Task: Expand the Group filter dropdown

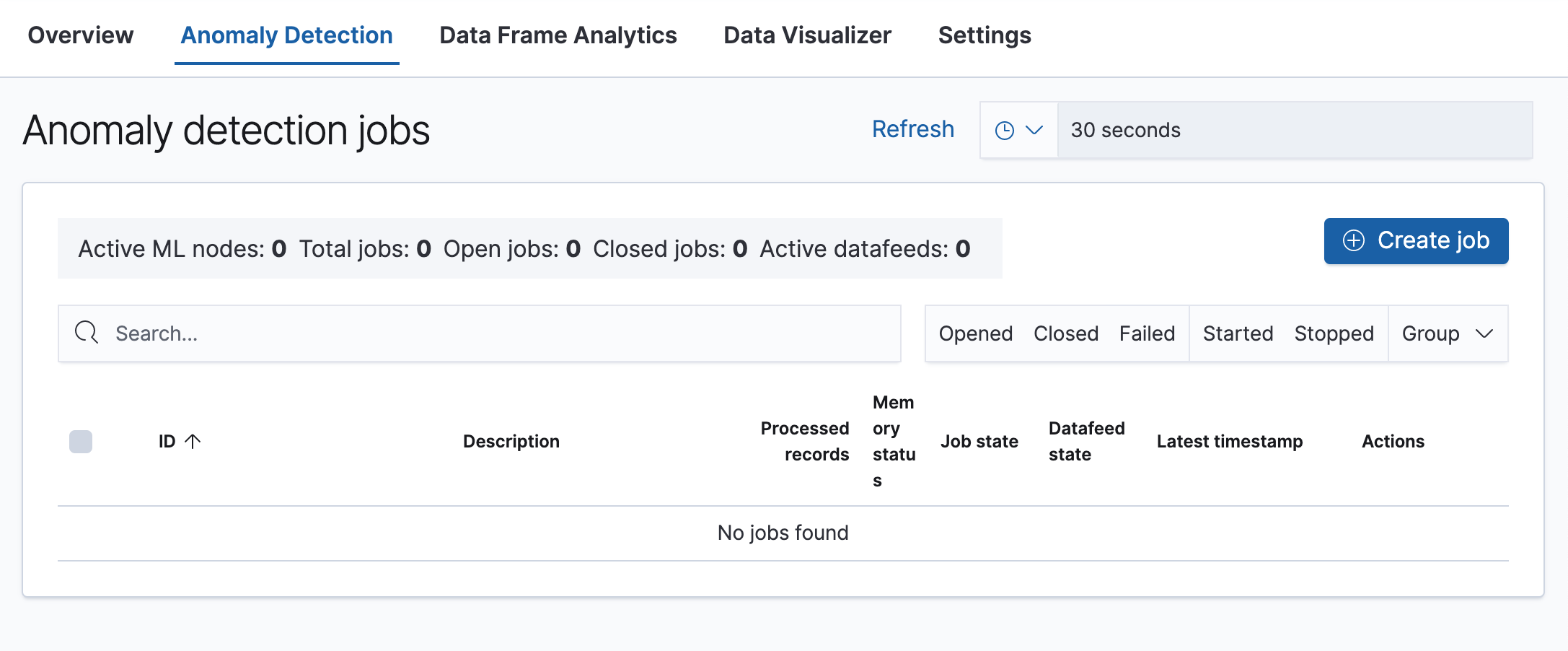Action: (x=1447, y=333)
